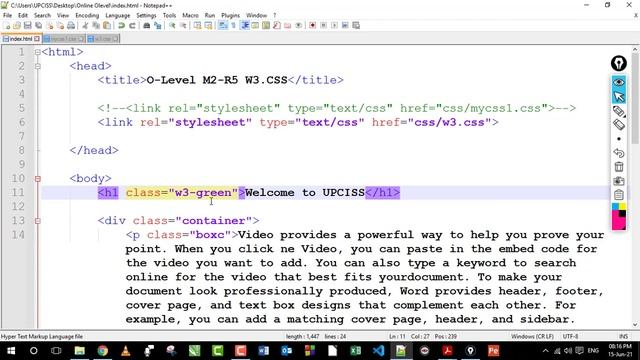640x360 pixels.
Task: Pick the yellow color swatch
Action: click(622, 207)
